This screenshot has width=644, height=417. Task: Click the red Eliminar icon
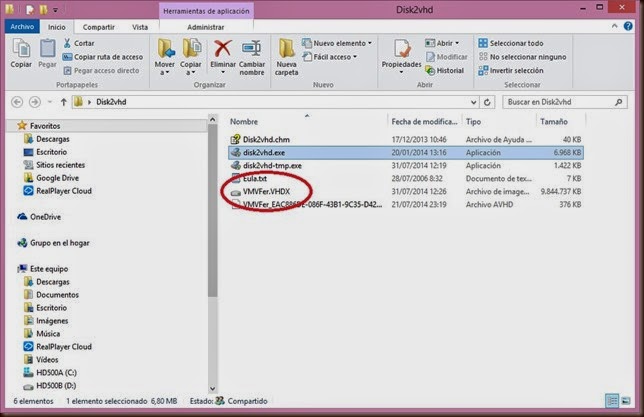[x=222, y=48]
